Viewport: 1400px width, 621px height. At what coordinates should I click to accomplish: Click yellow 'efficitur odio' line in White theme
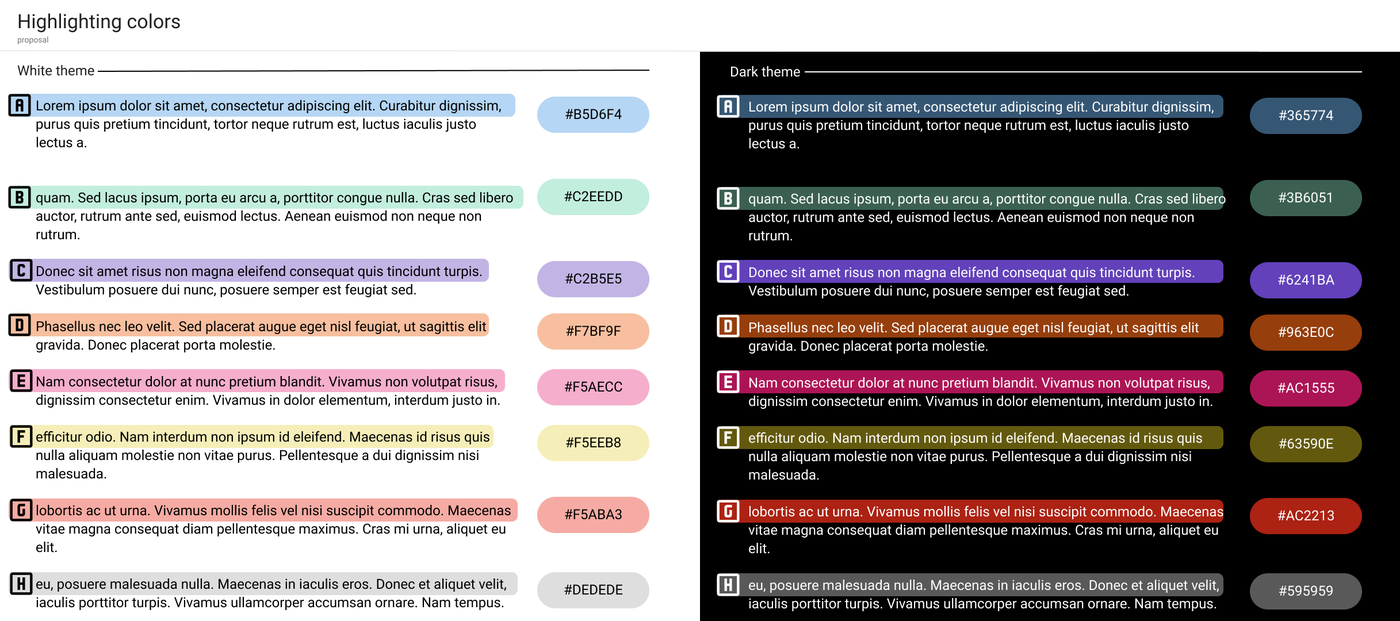coord(263,437)
